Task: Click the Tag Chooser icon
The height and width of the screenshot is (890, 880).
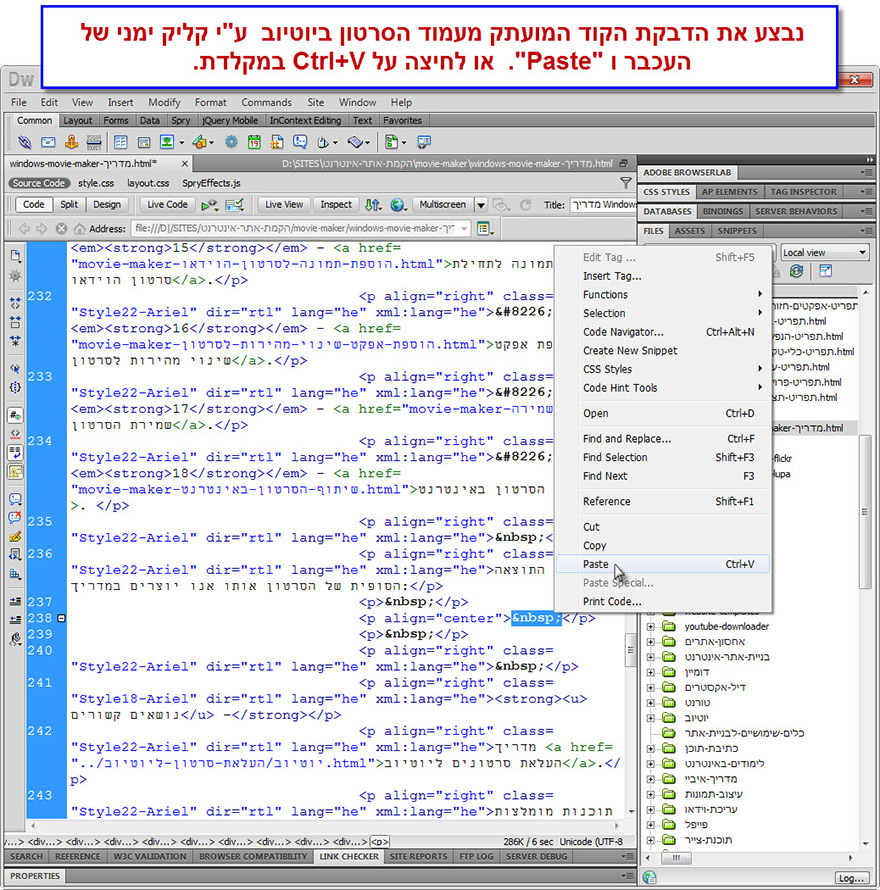Action: point(424,142)
